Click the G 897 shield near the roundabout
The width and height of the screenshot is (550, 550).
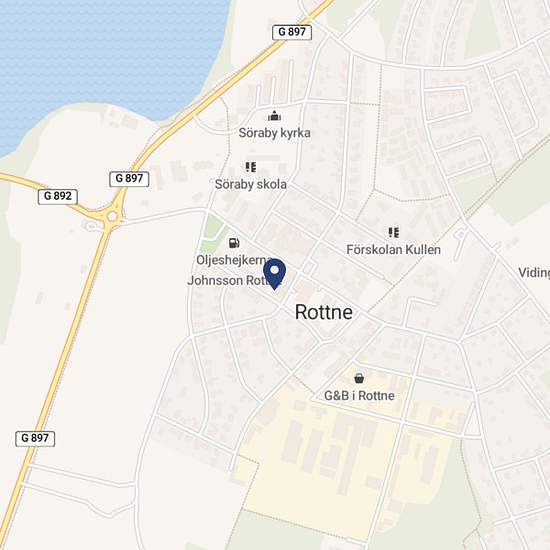pyautogui.click(x=129, y=179)
